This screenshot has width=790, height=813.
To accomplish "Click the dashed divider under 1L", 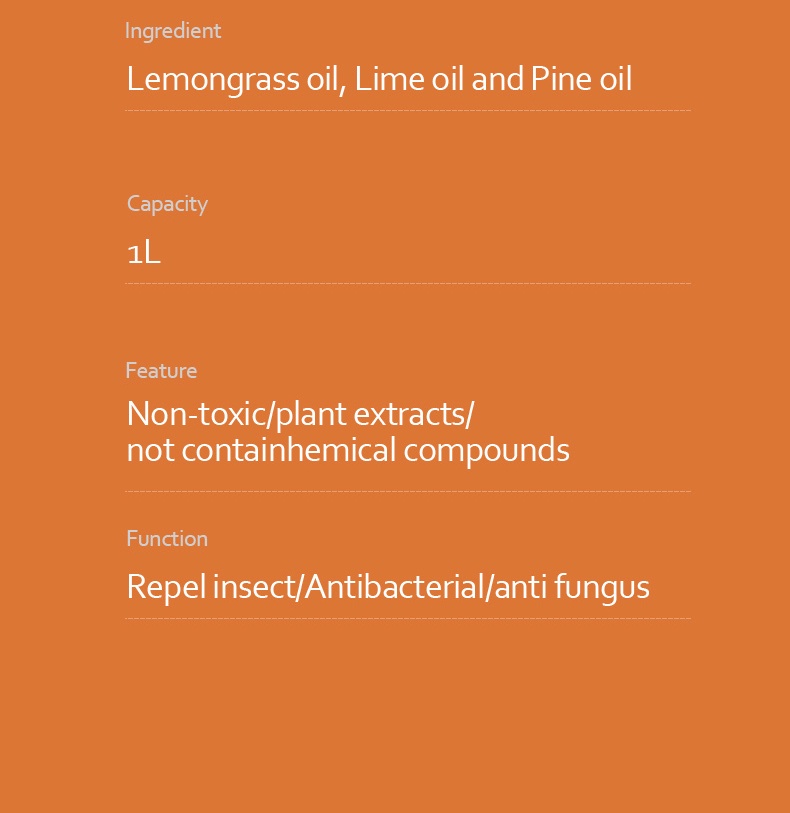I will [x=408, y=283].
